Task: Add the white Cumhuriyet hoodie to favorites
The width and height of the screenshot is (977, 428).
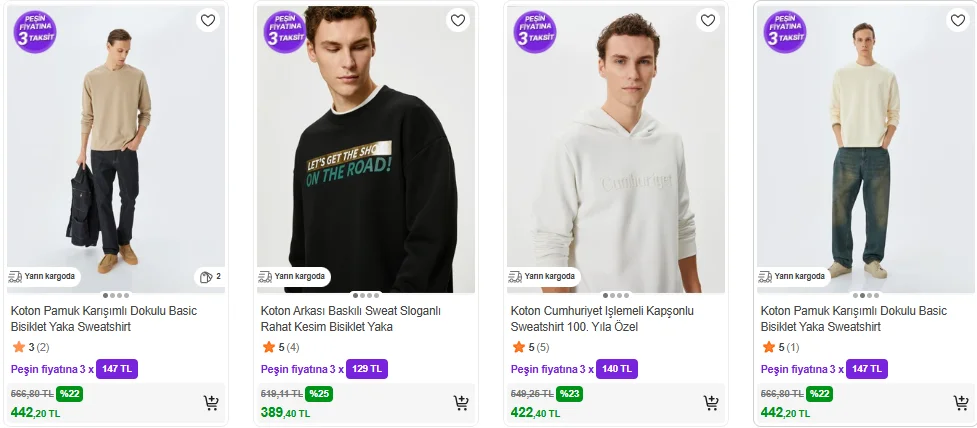Action: pyautogui.click(x=707, y=20)
